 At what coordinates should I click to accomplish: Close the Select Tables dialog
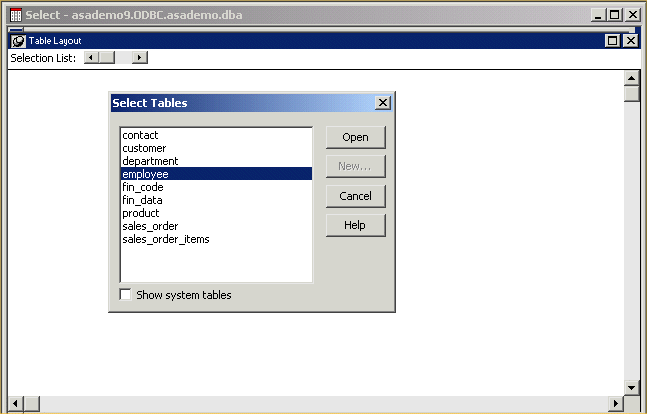(x=383, y=103)
